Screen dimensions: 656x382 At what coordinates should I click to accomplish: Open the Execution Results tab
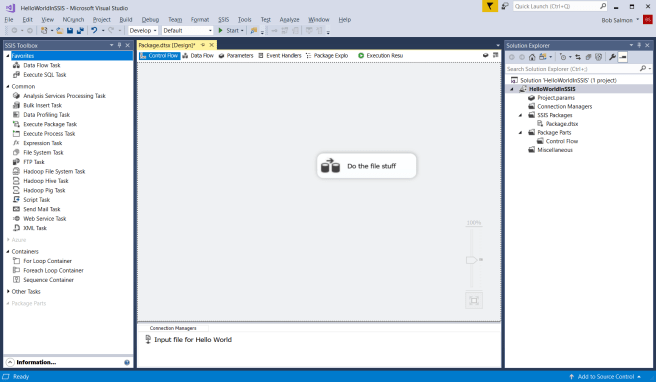[380, 55]
